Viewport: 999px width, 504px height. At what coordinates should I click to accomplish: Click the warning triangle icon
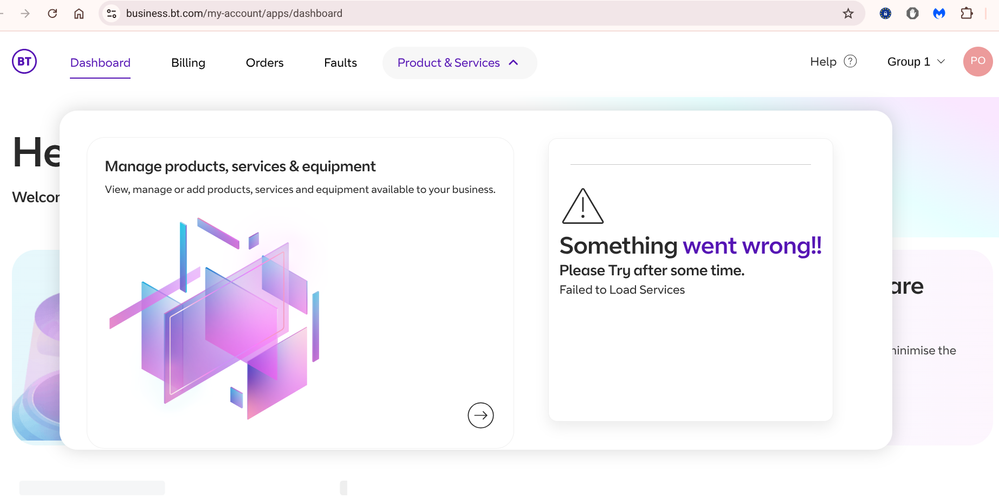point(582,206)
